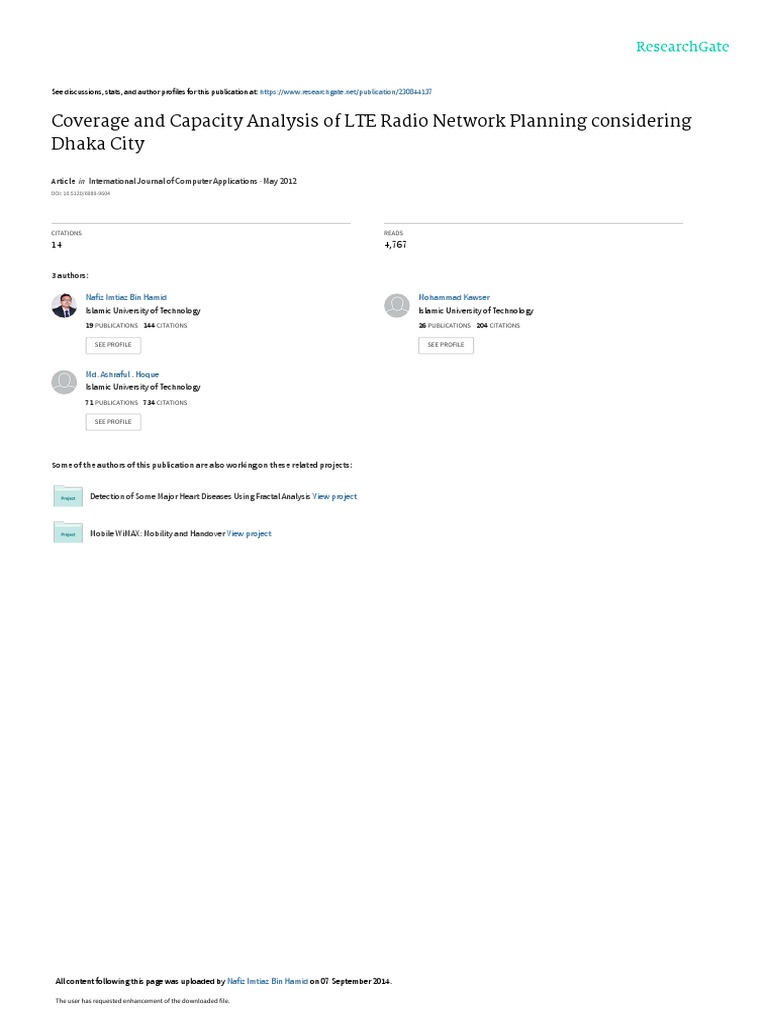Click the International Journal of Computer Applications text
Screen dimensions: 768x1024
(x=173, y=181)
